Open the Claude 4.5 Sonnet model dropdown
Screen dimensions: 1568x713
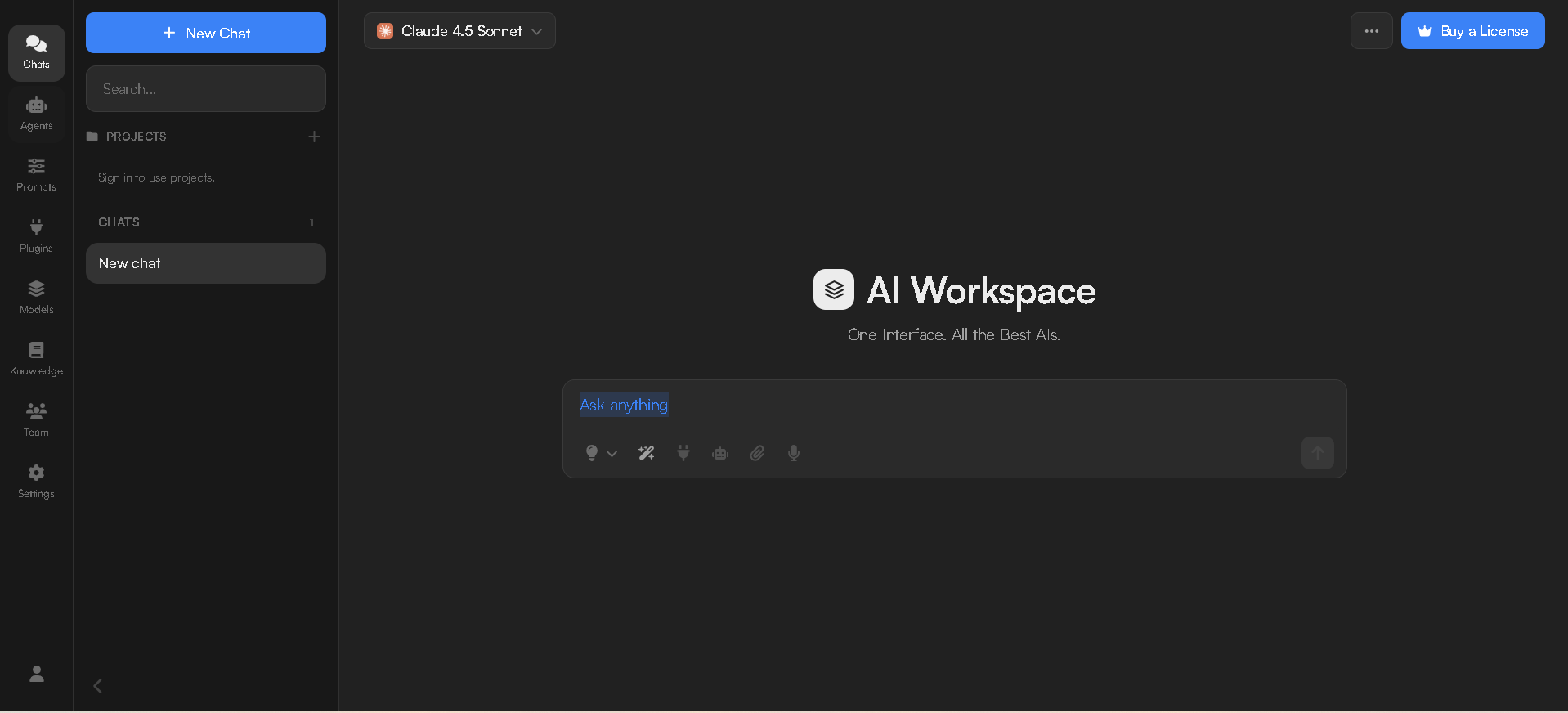(x=459, y=31)
